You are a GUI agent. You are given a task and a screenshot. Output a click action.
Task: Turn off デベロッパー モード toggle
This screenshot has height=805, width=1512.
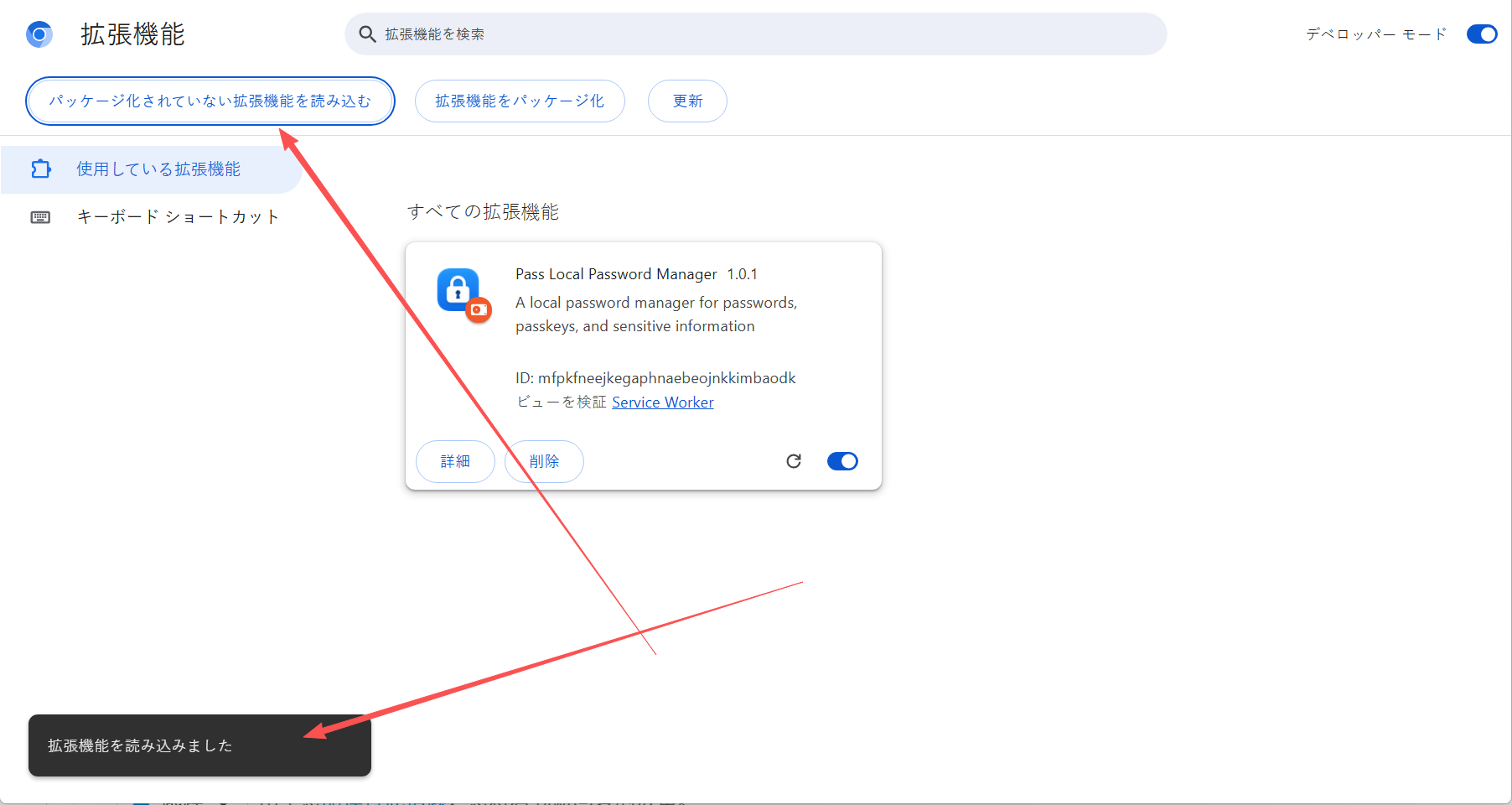tap(1482, 34)
